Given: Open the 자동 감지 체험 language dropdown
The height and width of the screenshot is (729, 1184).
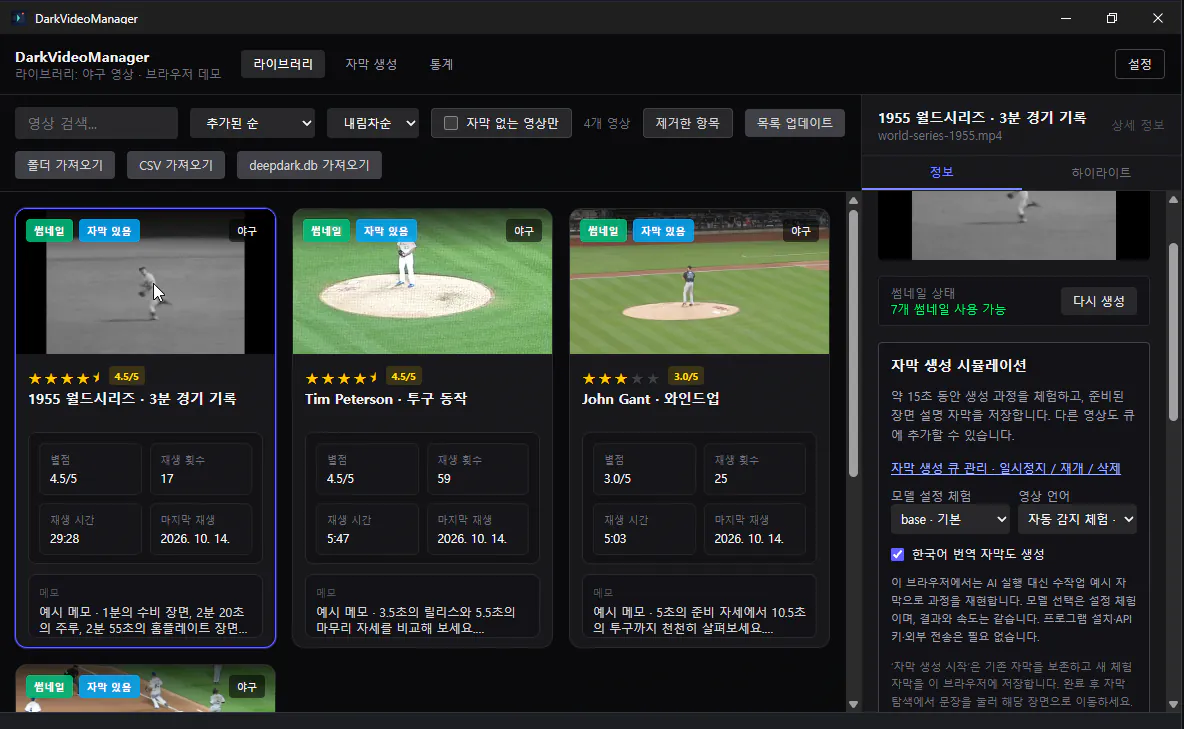Looking at the screenshot, I should (x=1078, y=519).
